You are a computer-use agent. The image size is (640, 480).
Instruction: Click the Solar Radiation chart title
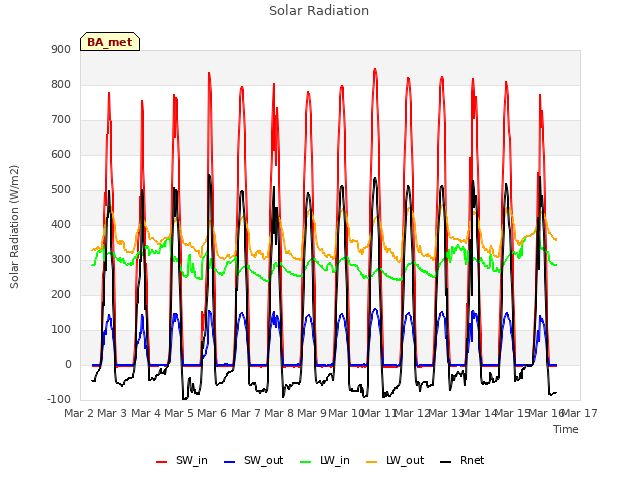[x=319, y=11]
